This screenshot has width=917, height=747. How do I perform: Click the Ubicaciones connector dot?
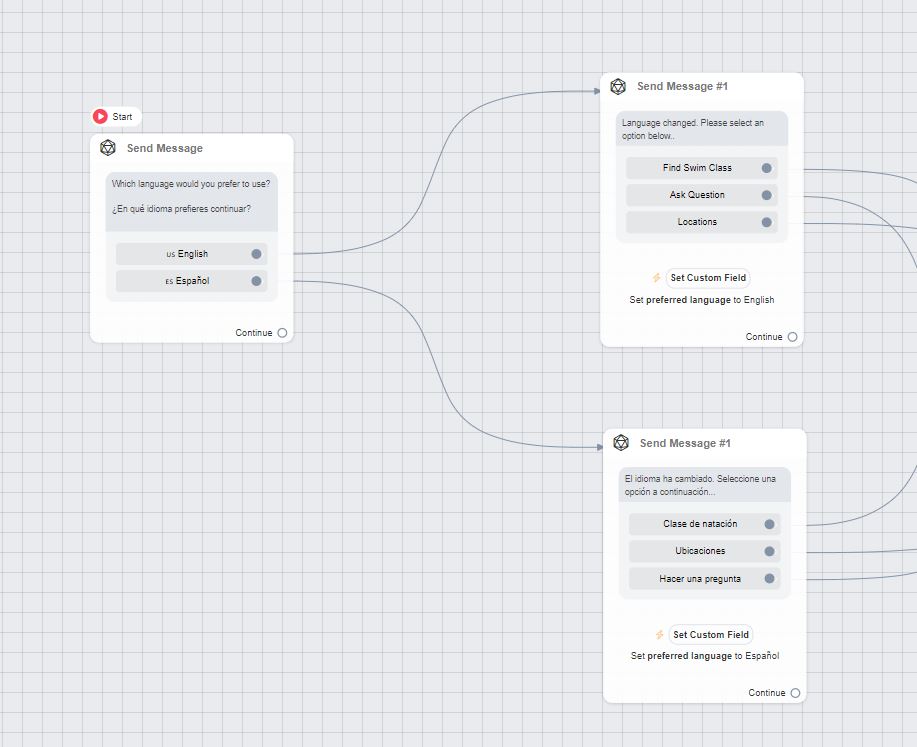pos(770,551)
